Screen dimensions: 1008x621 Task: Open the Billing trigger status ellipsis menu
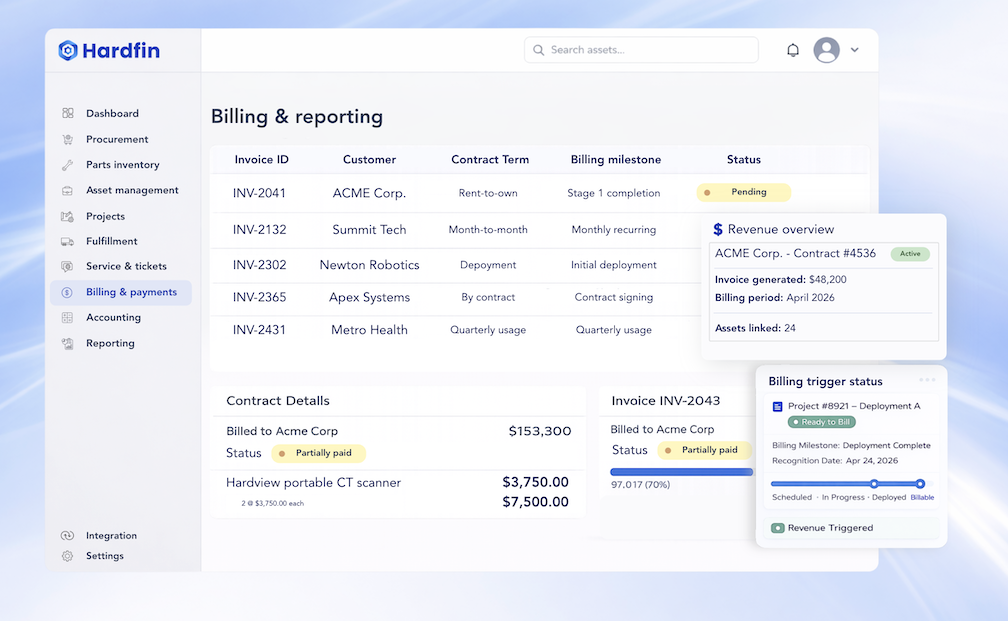(x=929, y=378)
